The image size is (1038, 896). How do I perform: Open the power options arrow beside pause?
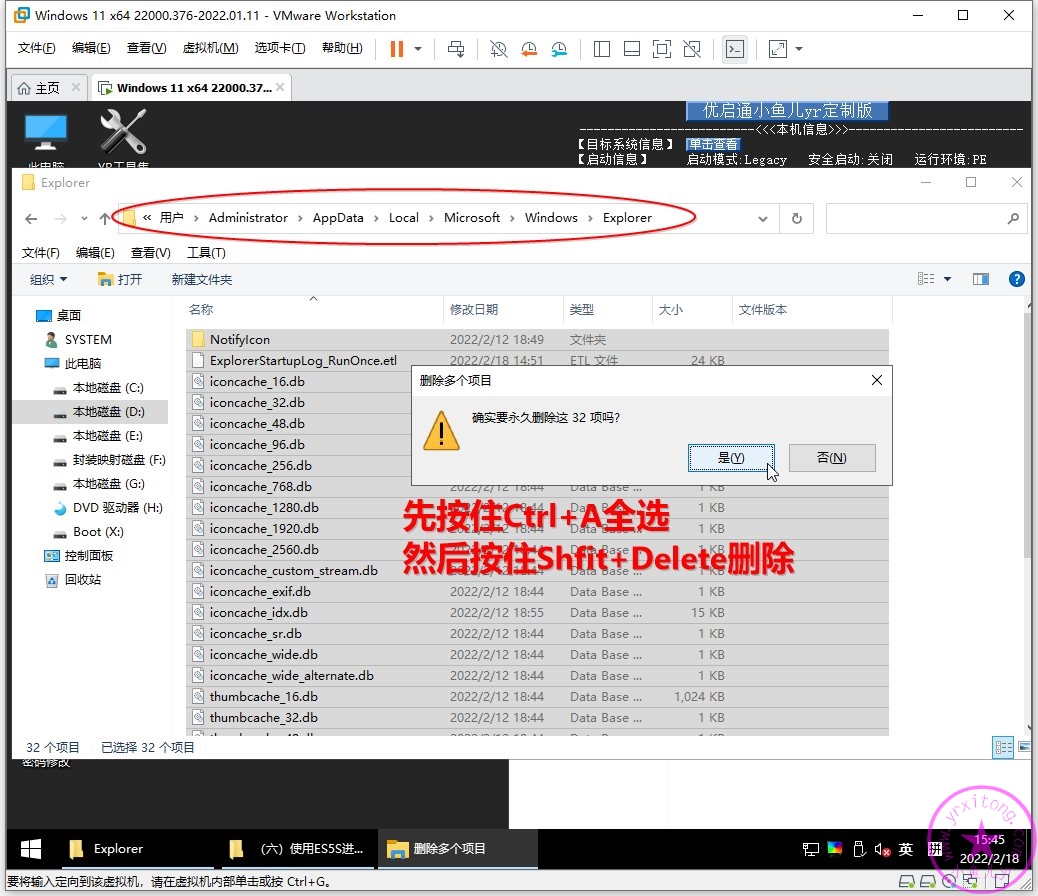418,49
